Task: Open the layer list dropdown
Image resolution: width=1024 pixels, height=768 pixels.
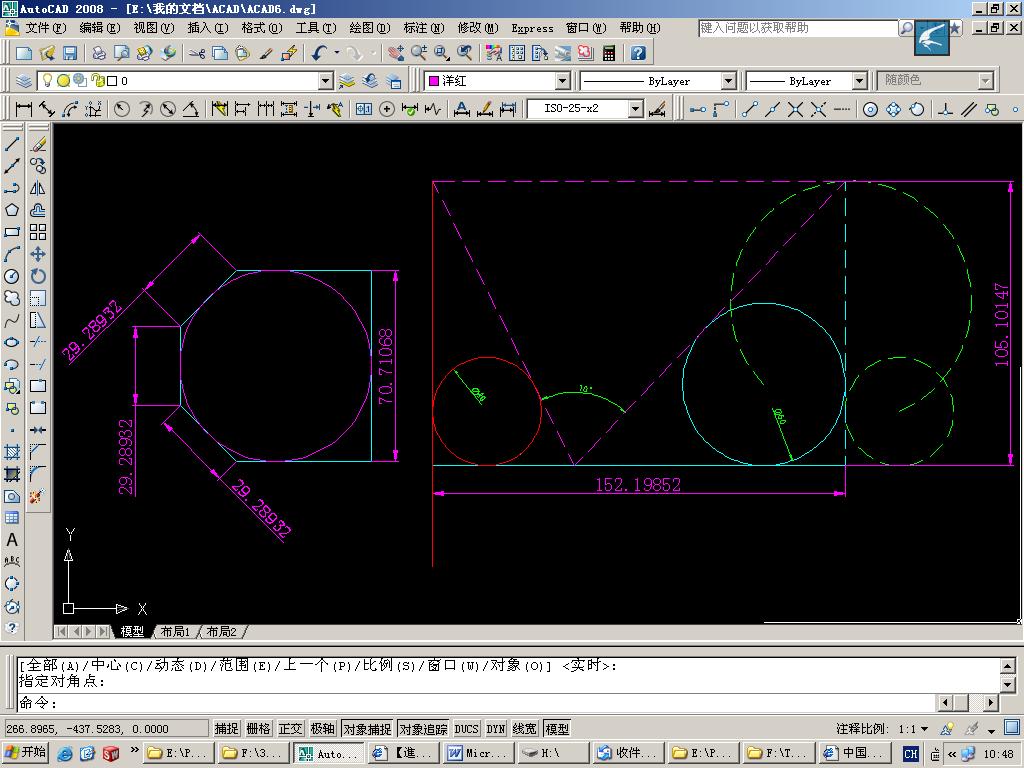Action: pyautogui.click(x=325, y=81)
